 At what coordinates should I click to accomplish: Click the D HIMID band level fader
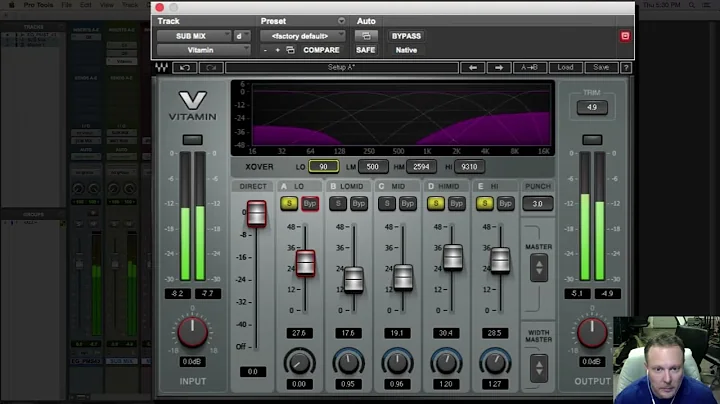coord(453,256)
